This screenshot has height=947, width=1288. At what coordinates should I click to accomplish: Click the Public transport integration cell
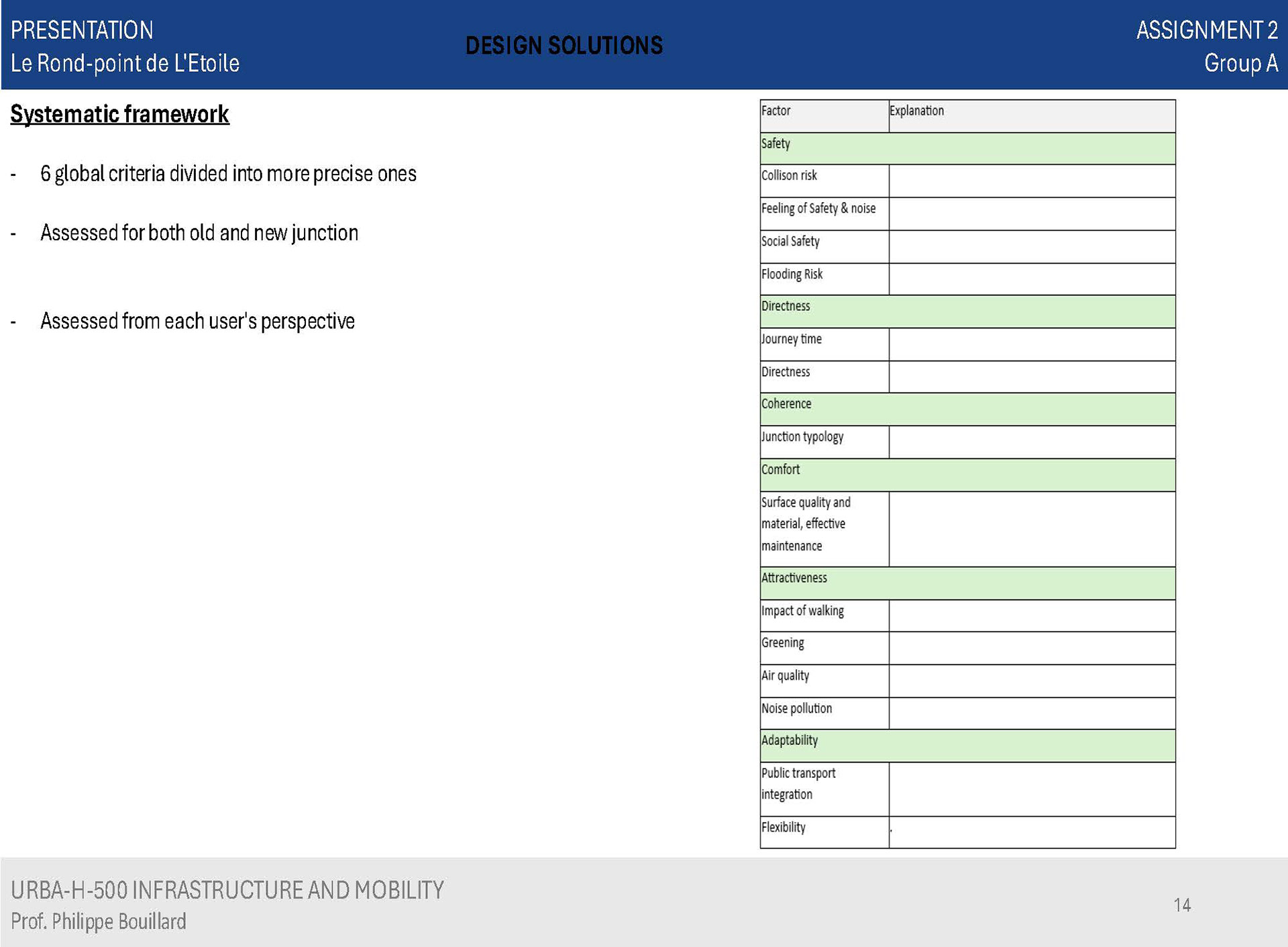click(x=824, y=789)
